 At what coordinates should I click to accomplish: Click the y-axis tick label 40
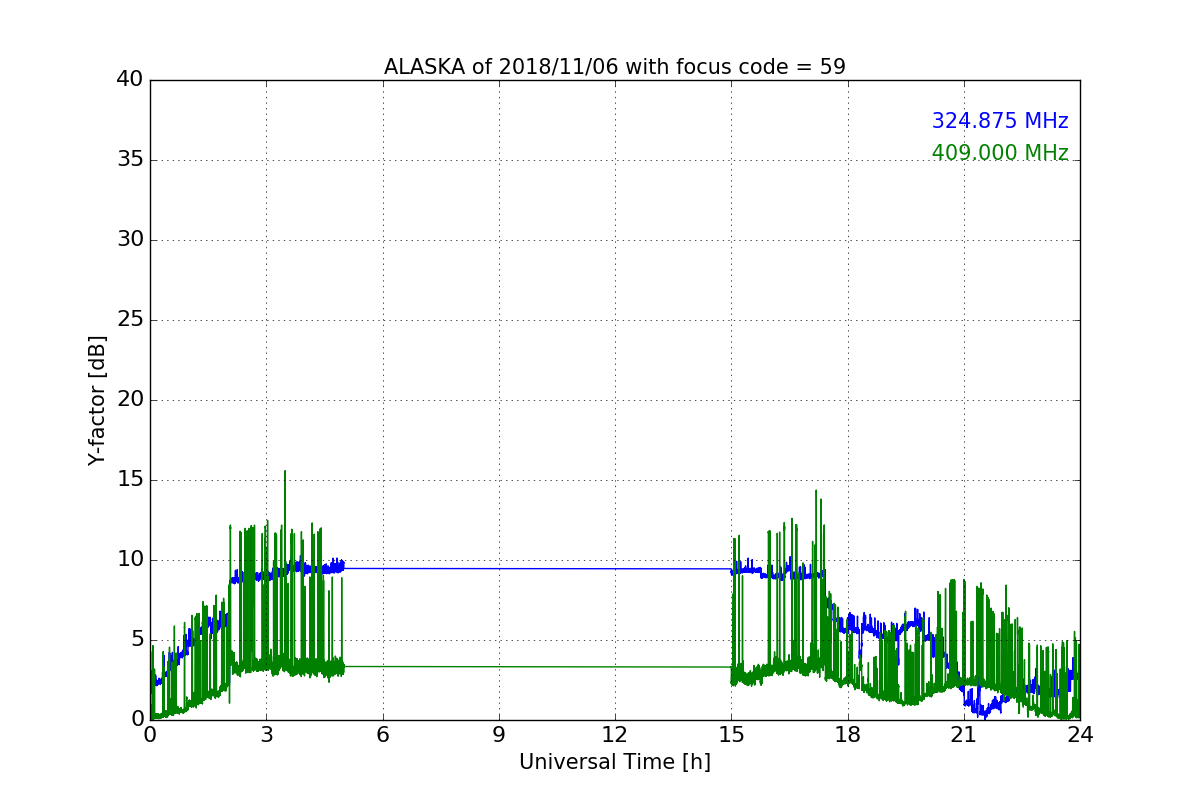(x=129, y=80)
